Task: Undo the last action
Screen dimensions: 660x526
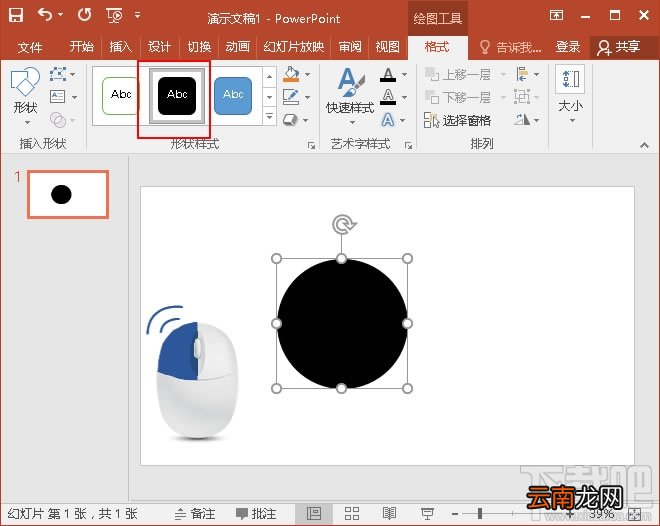Action: tap(45, 15)
